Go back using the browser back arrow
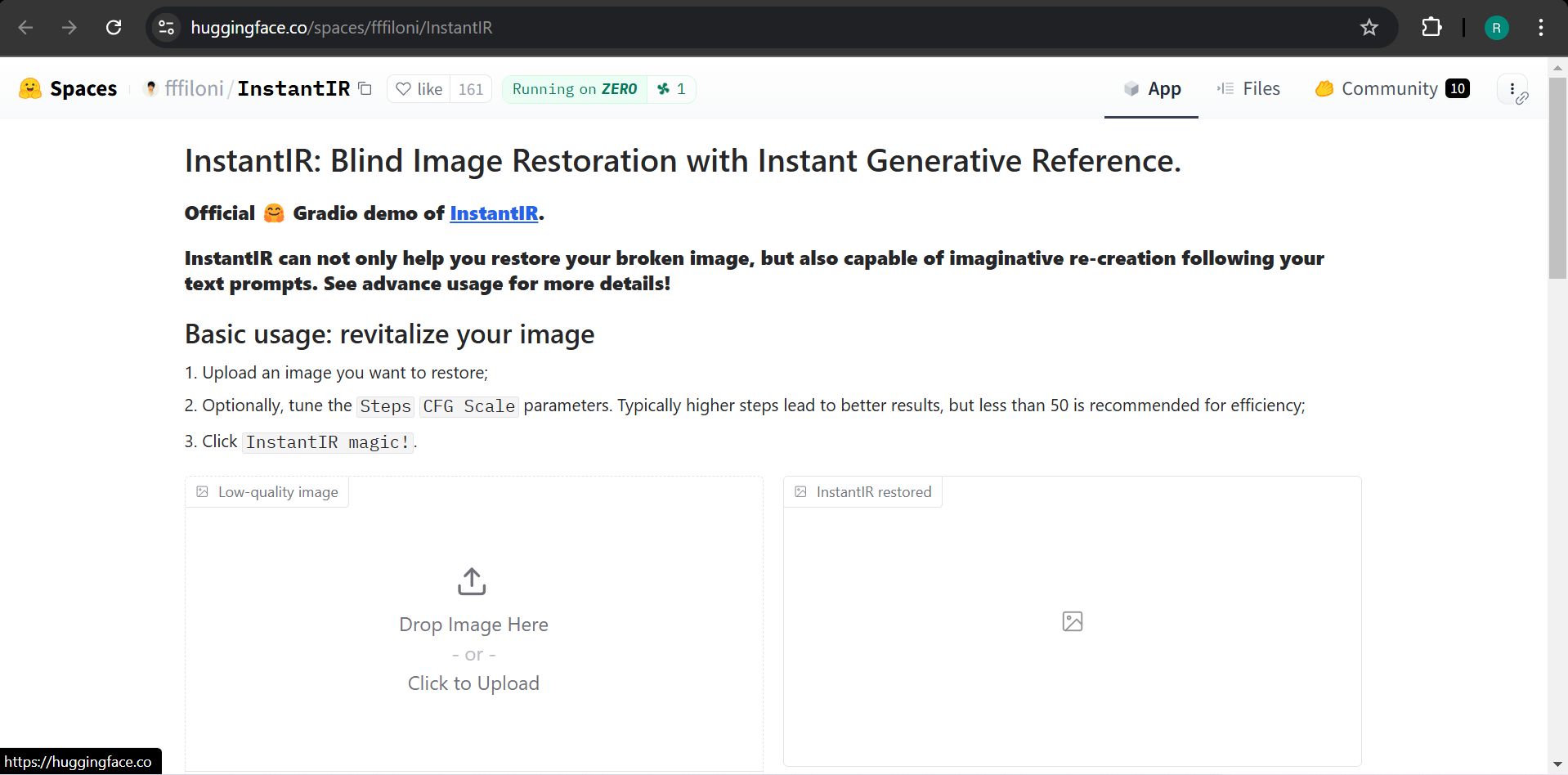1568x775 pixels. click(25, 28)
